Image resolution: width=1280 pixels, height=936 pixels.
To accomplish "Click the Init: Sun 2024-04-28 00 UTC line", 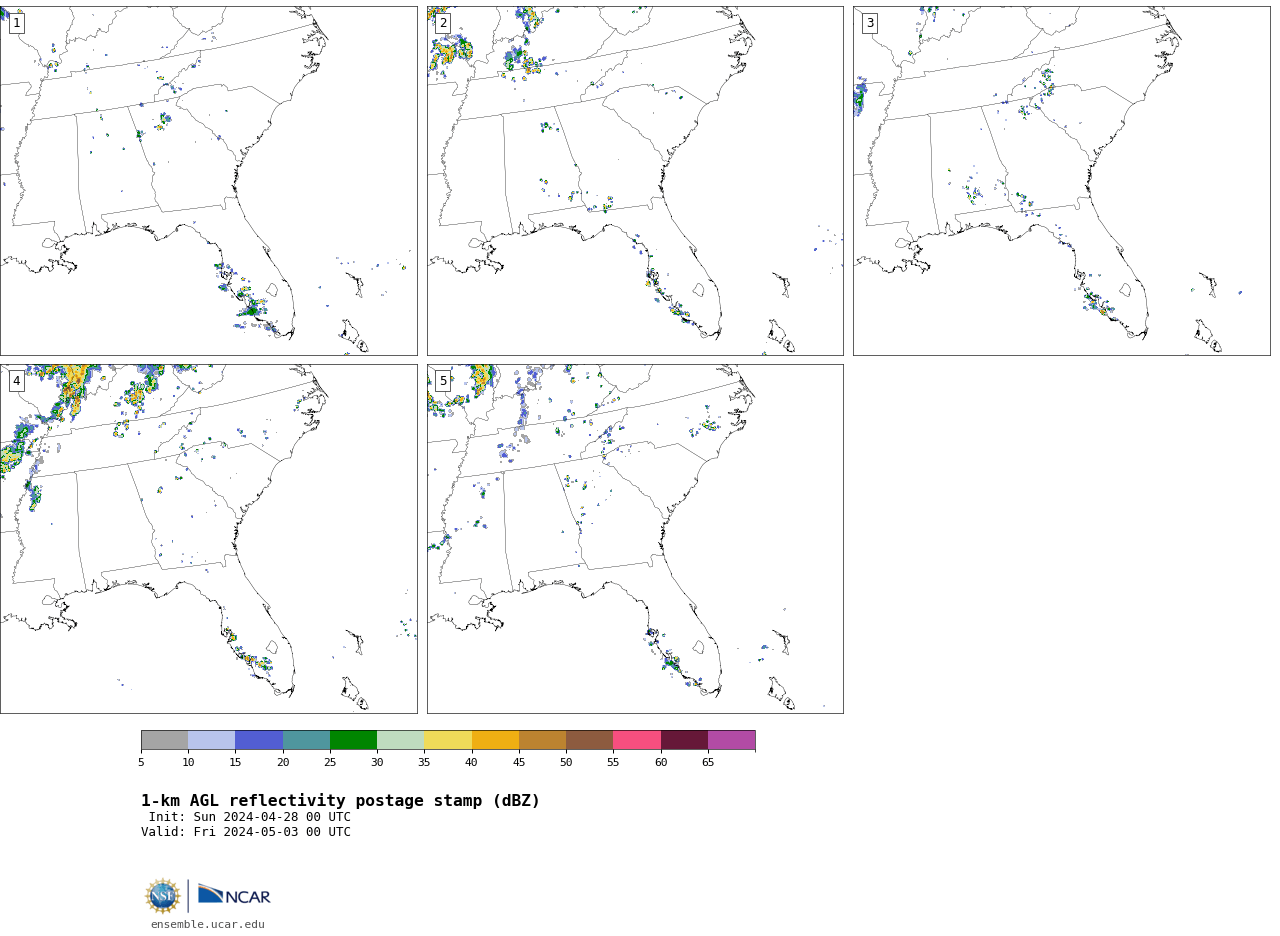I will point(250,817).
